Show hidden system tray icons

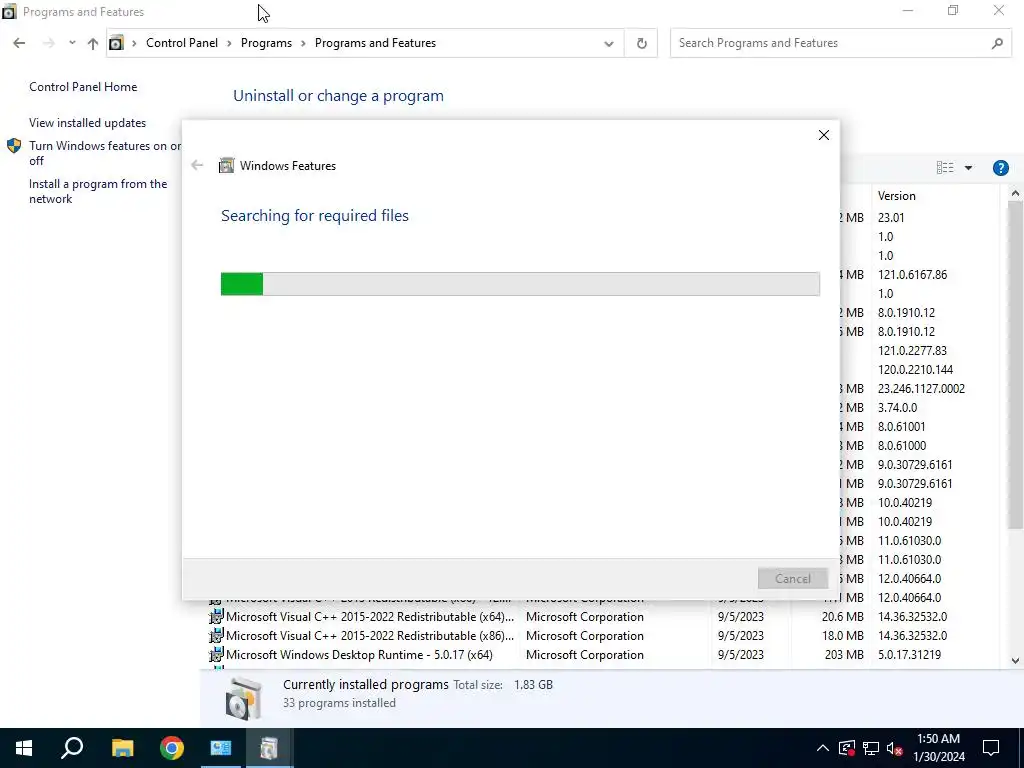(823, 748)
